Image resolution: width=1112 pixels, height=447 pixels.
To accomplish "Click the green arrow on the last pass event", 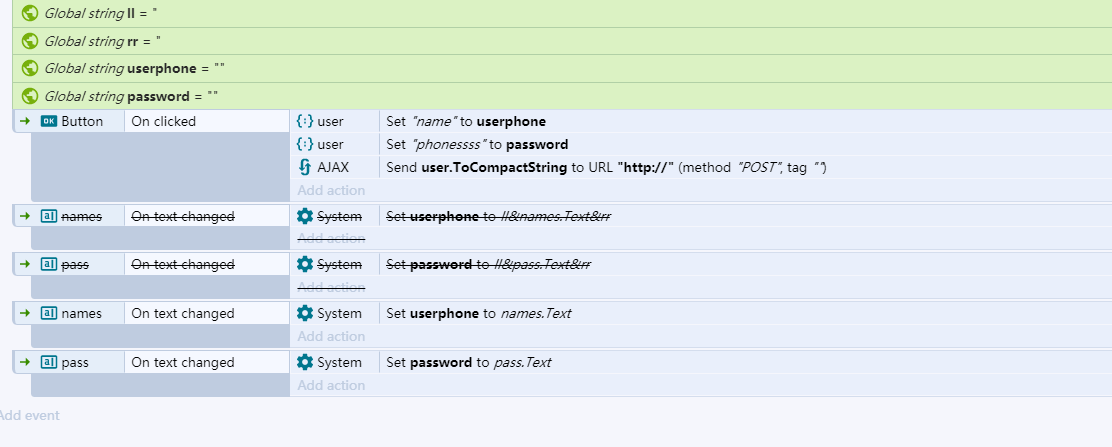I will (25, 362).
